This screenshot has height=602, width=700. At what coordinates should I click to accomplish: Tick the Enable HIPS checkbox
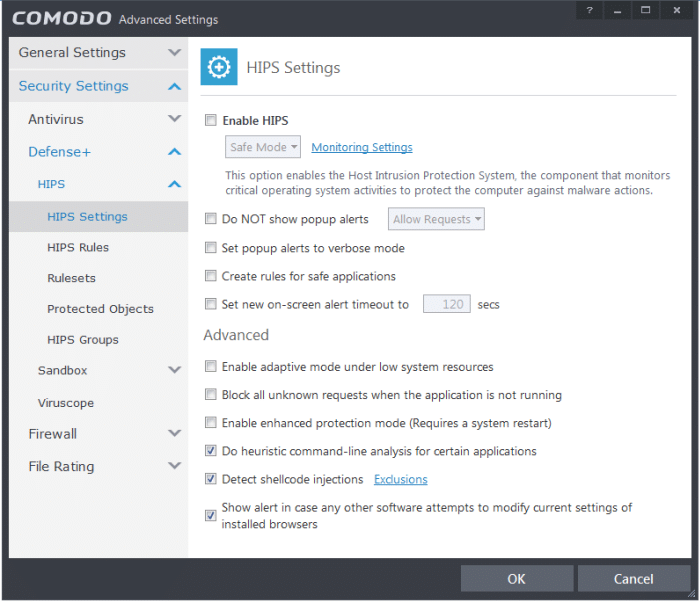pyautogui.click(x=211, y=120)
